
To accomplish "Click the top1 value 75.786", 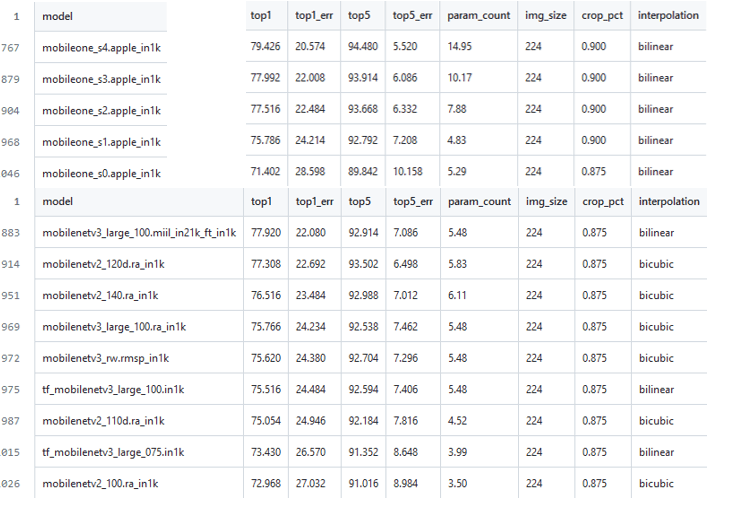I will coord(265,140).
